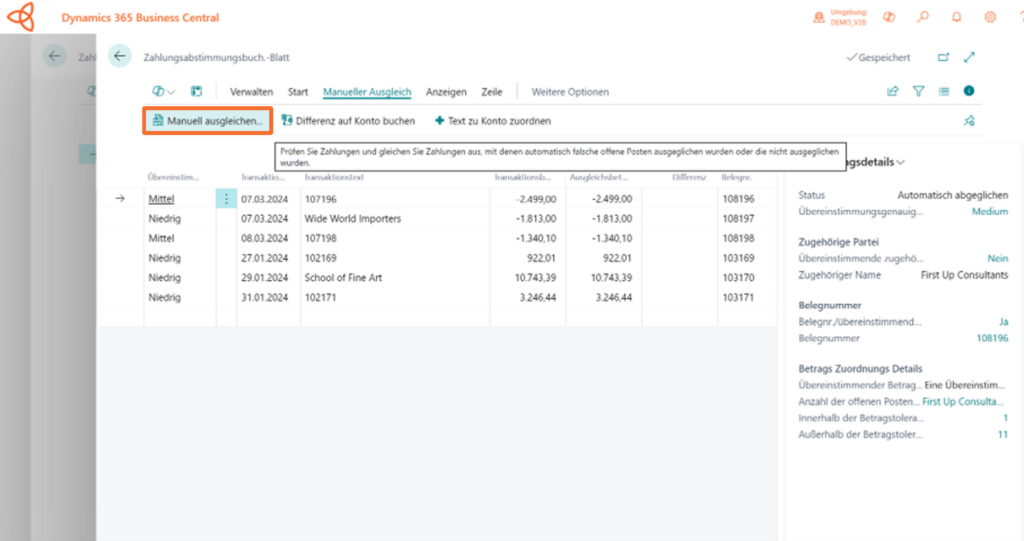The height and width of the screenshot is (541, 1024).
Task: Open the Mittel link in first row
Action: click(x=161, y=199)
